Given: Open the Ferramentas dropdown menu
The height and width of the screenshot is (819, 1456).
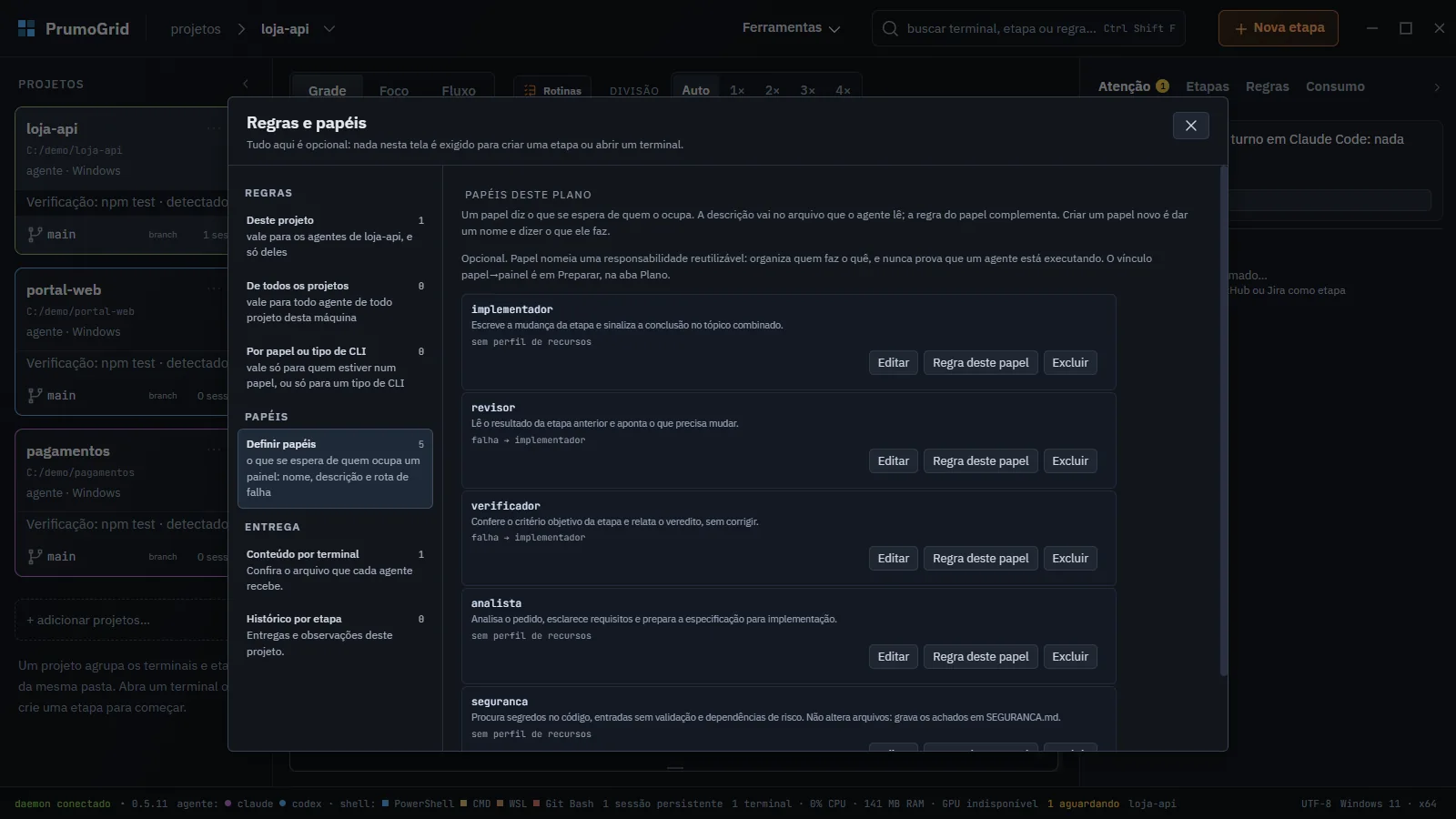Looking at the screenshot, I should point(791,28).
